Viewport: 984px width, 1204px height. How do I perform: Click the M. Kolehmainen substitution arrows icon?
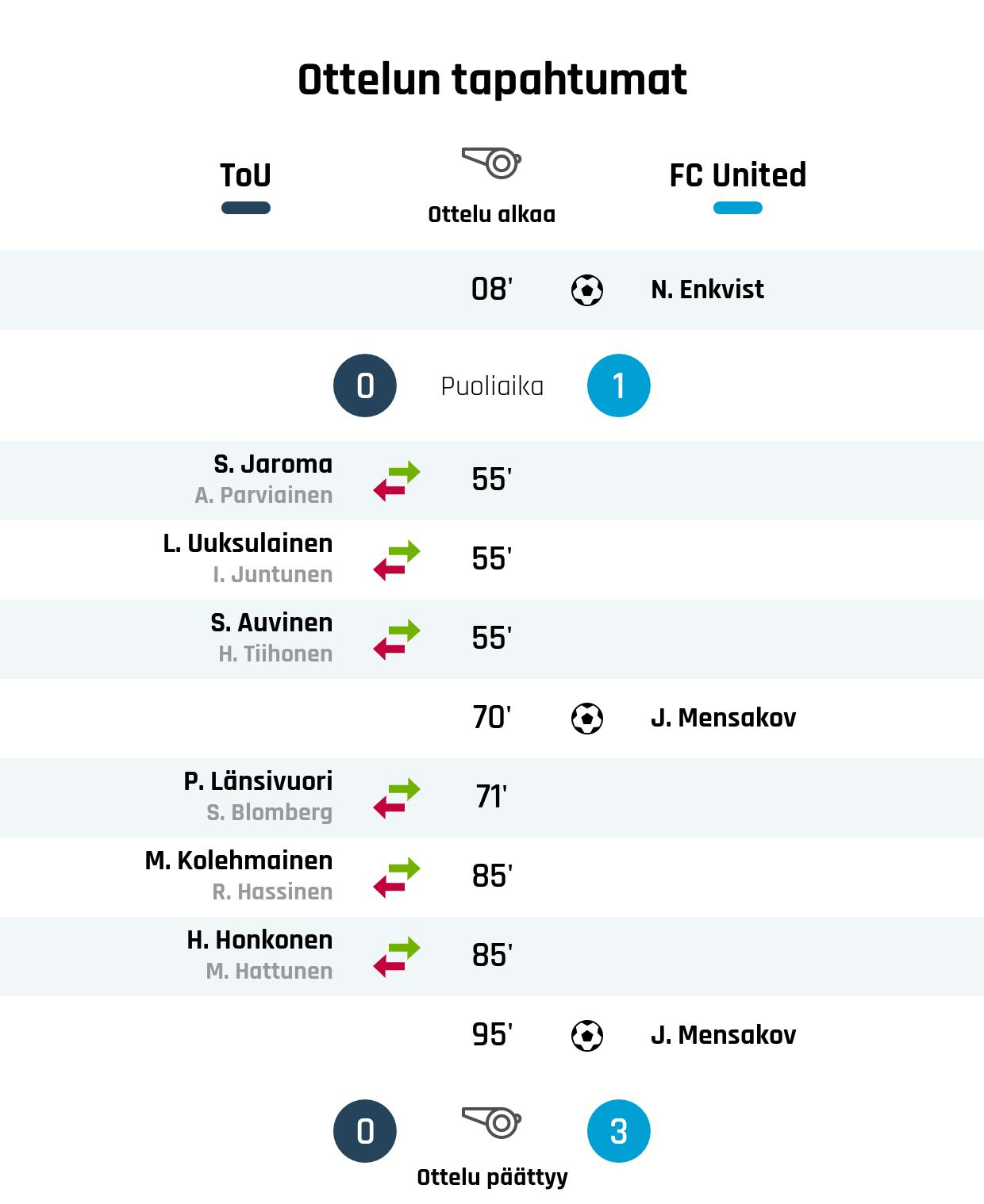[397, 877]
